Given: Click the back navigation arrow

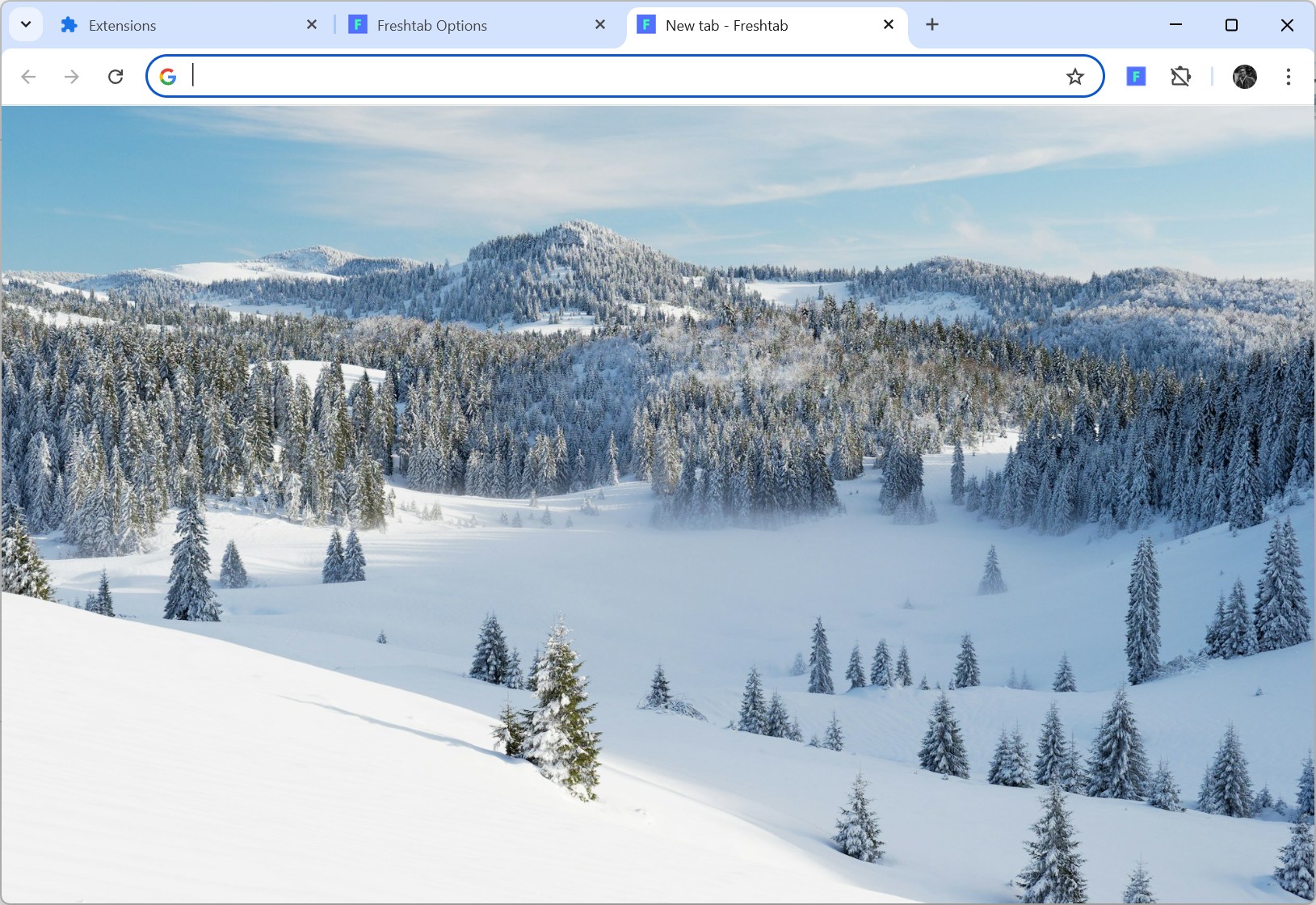Looking at the screenshot, I should pos(29,76).
